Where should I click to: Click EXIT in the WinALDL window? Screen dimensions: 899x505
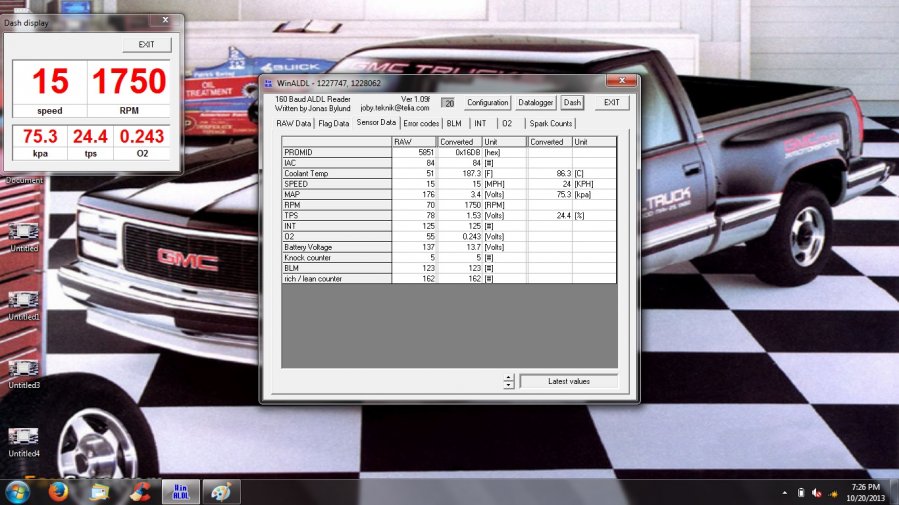point(612,103)
